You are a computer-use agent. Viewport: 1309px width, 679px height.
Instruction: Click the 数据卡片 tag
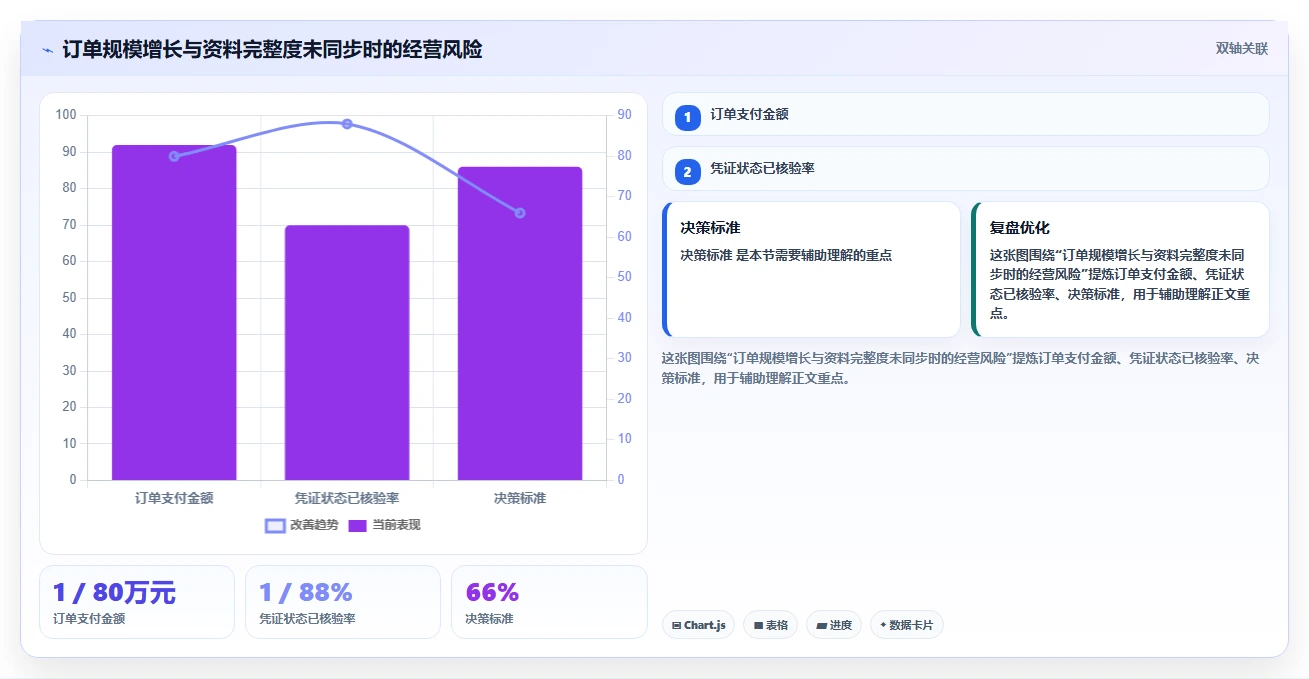(906, 625)
